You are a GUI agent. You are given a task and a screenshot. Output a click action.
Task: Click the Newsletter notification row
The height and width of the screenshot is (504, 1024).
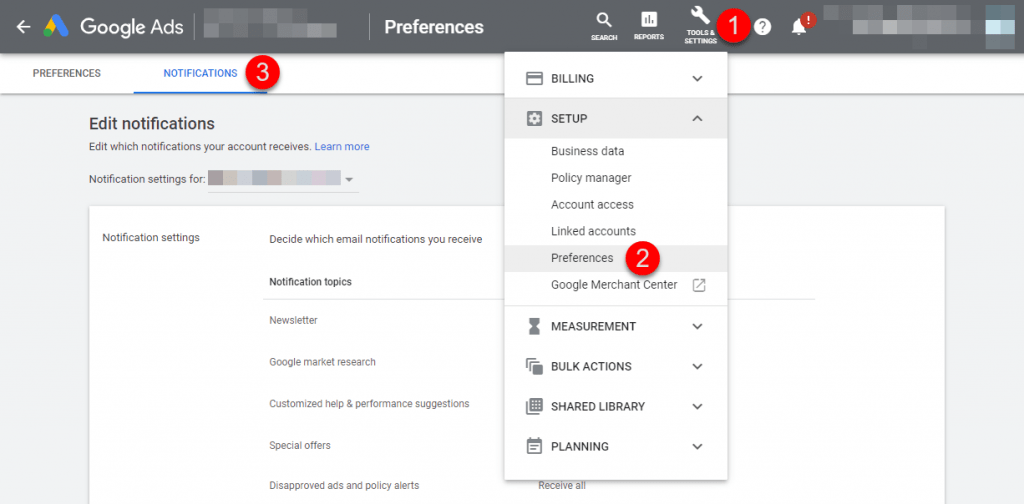tap(293, 321)
